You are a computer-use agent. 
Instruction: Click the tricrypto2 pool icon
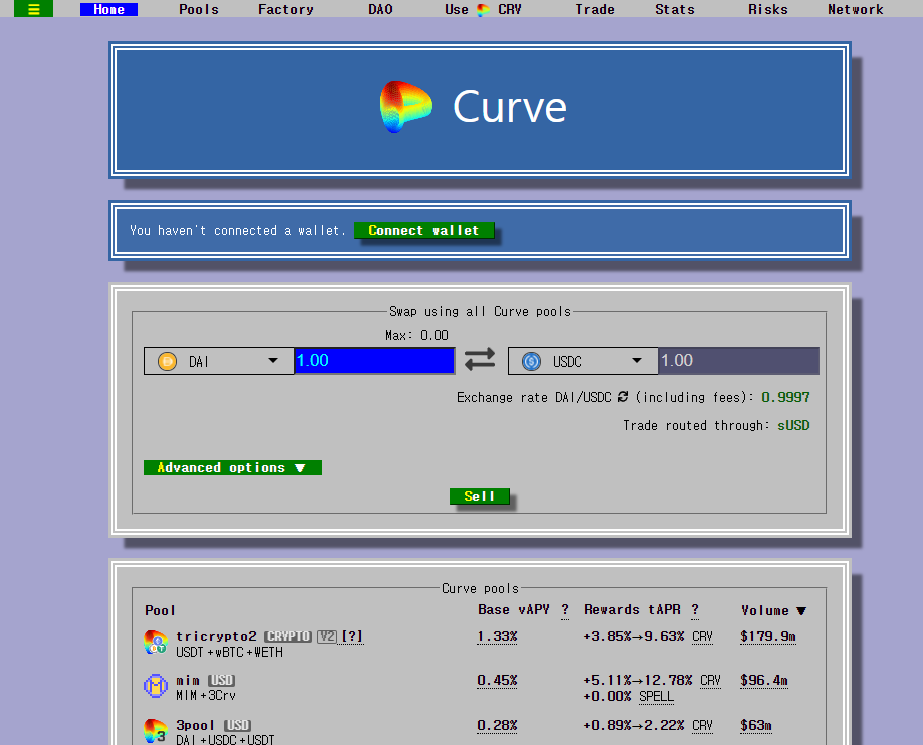click(156, 643)
